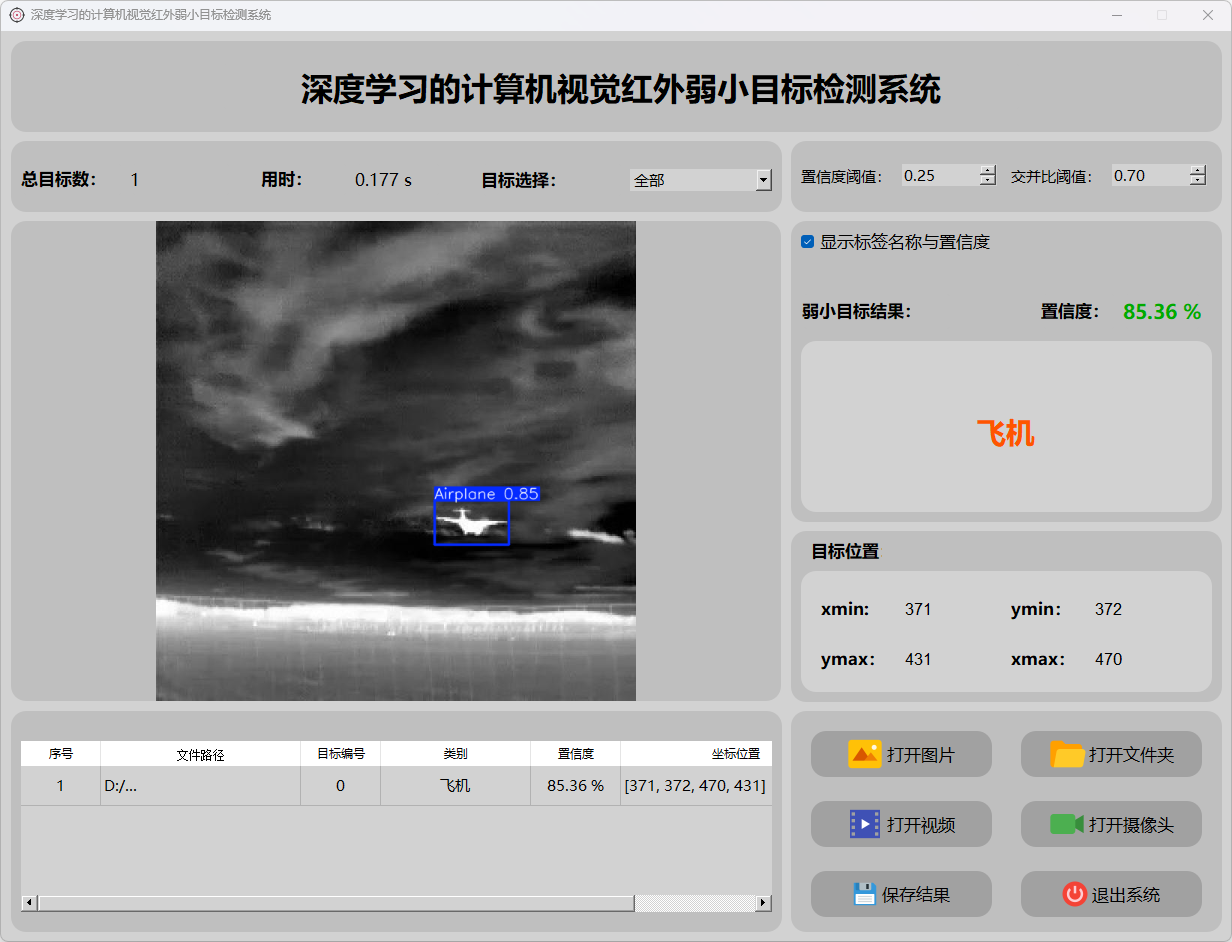Increase the IoU threshold value by one step
Screen dimensions: 1232x942
[1198, 170]
